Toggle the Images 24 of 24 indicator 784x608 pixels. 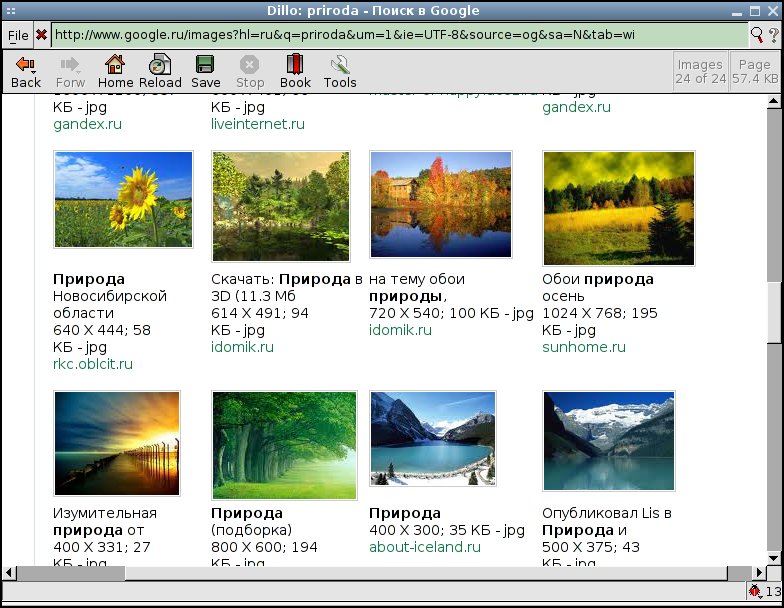(700, 72)
